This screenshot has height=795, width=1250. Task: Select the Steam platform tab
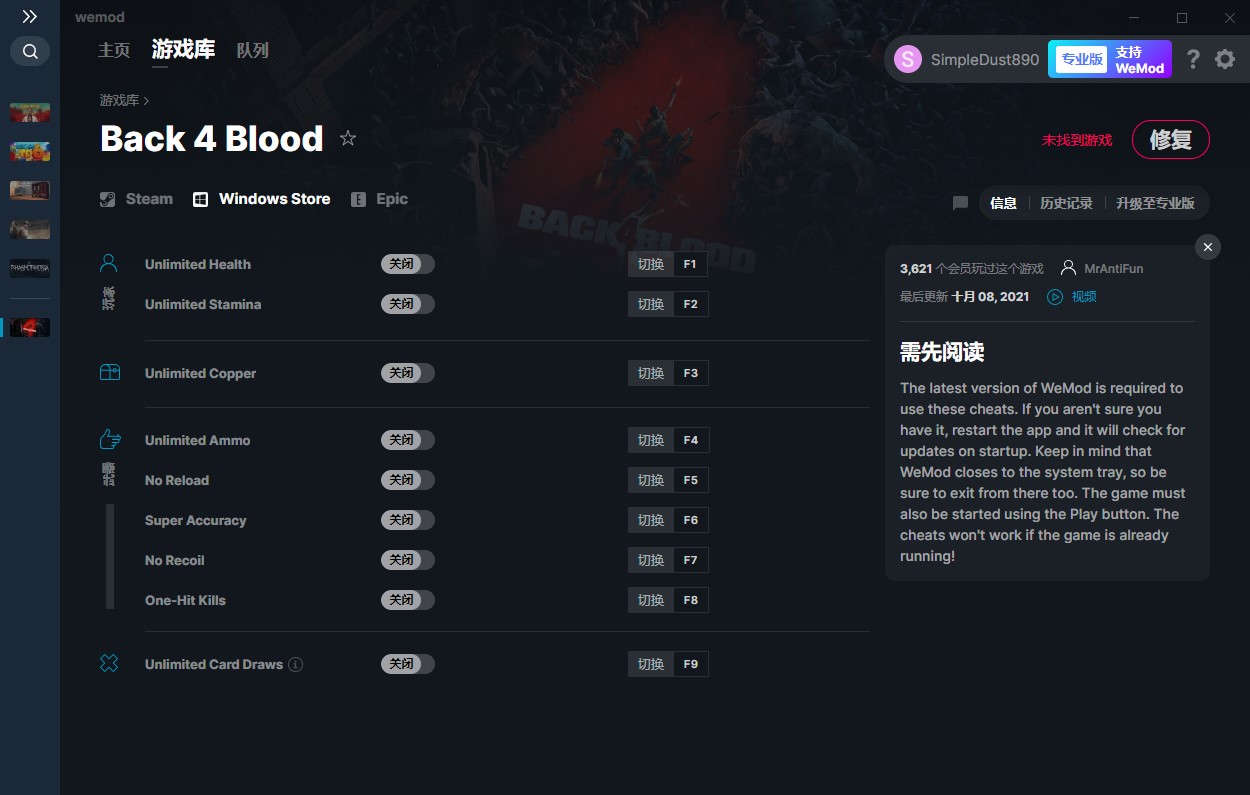pyautogui.click(x=137, y=199)
